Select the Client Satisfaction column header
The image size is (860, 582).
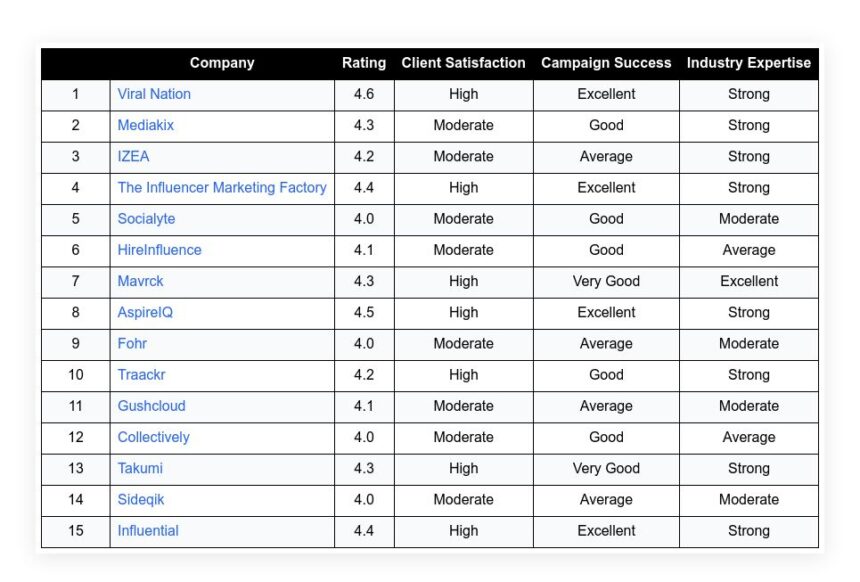[x=463, y=63]
